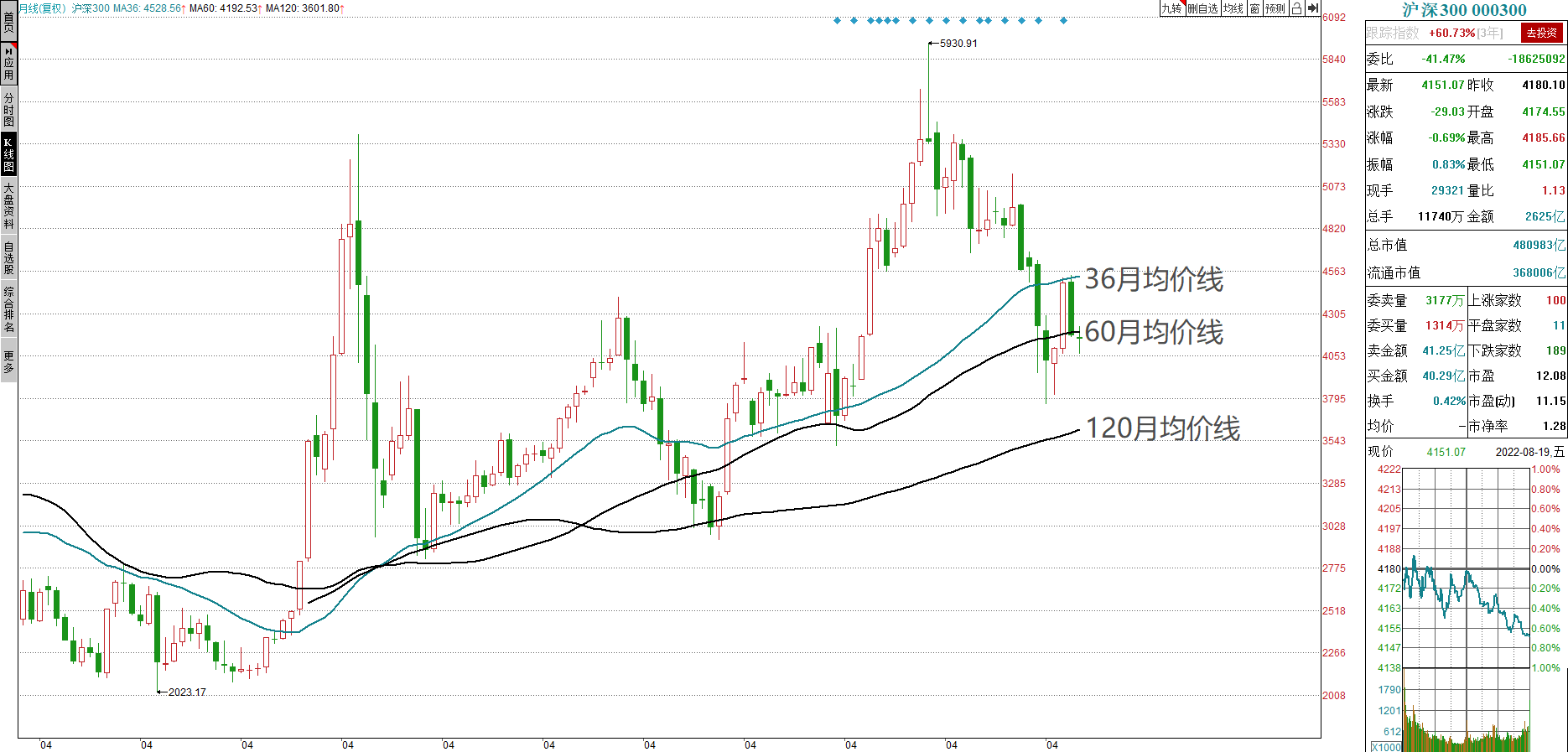This screenshot has width=1568, height=752.
Task: Click the 均线 moving average toolbar button
Action: (1233, 8)
